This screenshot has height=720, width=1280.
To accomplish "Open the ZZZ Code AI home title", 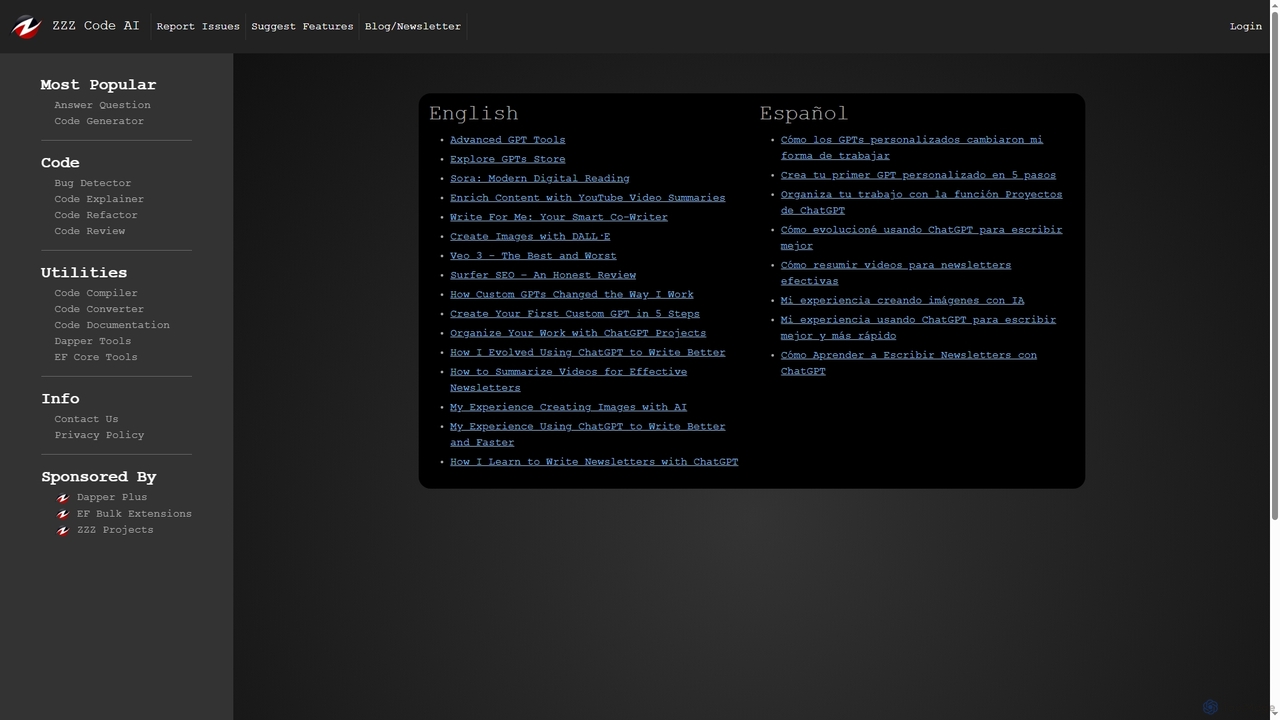I will [96, 26].
